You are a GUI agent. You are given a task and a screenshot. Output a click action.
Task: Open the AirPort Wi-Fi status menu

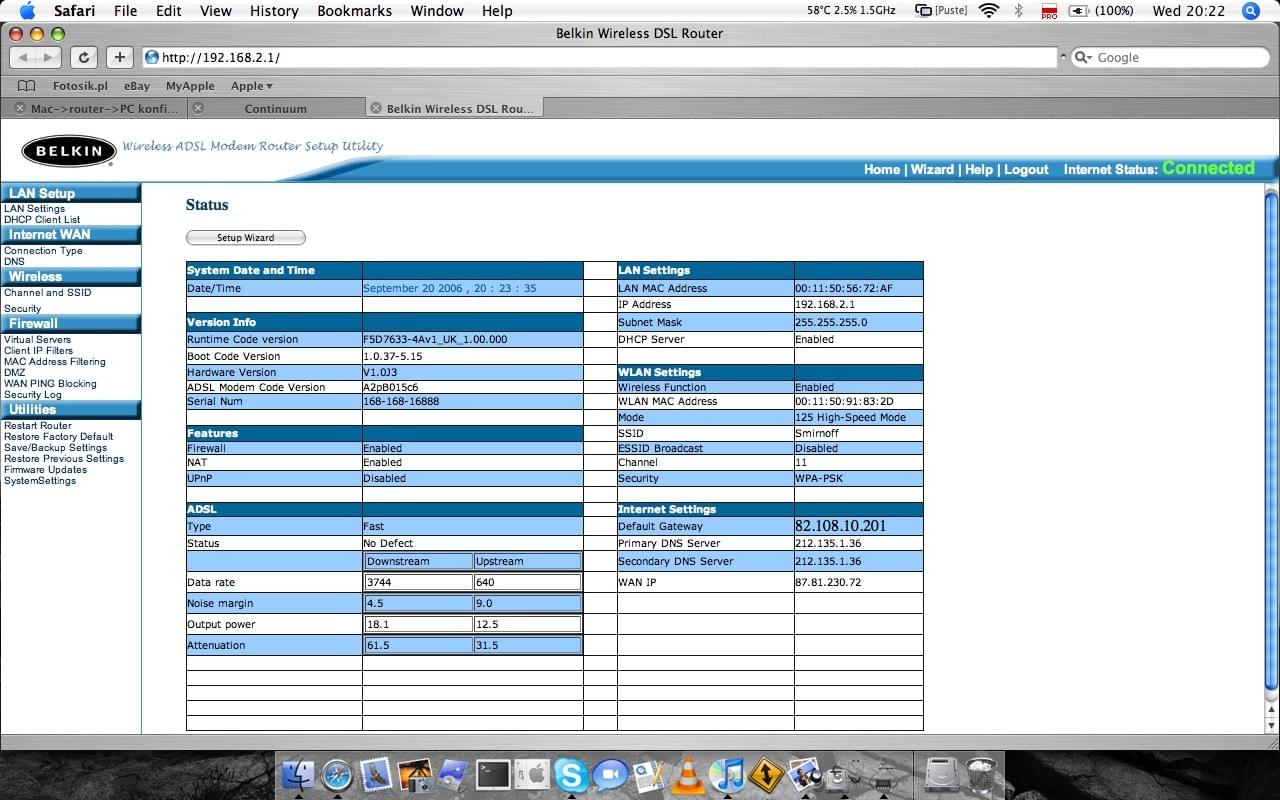[989, 11]
